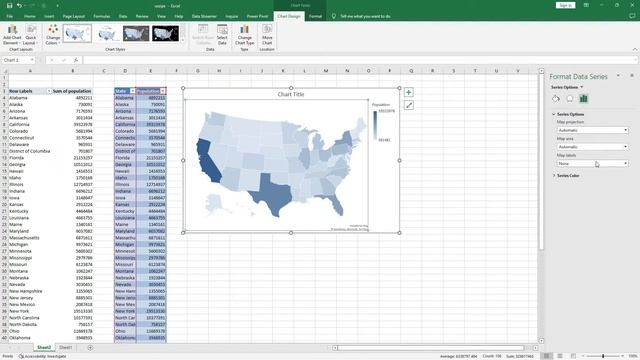This screenshot has width=640, height=360.
Task: Click the Chart Elements plus button
Action: 409,92
